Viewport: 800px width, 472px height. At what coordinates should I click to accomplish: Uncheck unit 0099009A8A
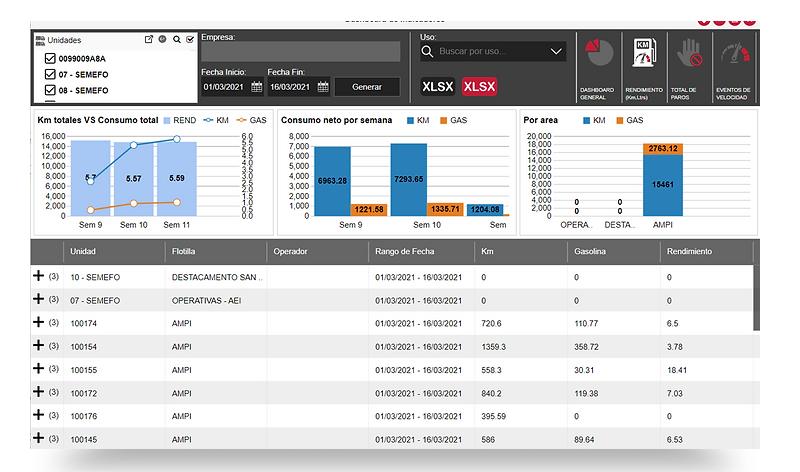pyautogui.click(x=50, y=58)
